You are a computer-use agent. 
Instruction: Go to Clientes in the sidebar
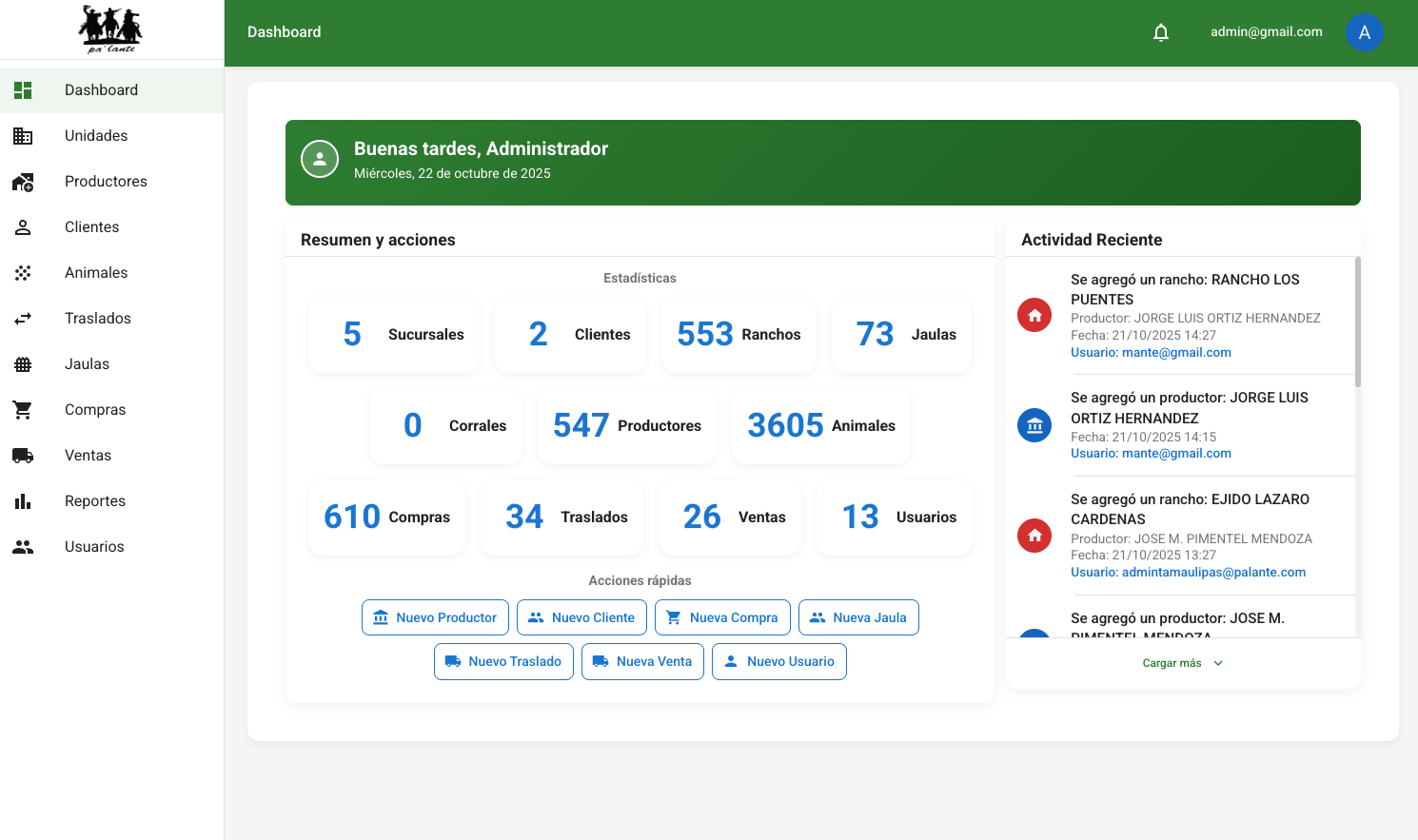pos(92,227)
